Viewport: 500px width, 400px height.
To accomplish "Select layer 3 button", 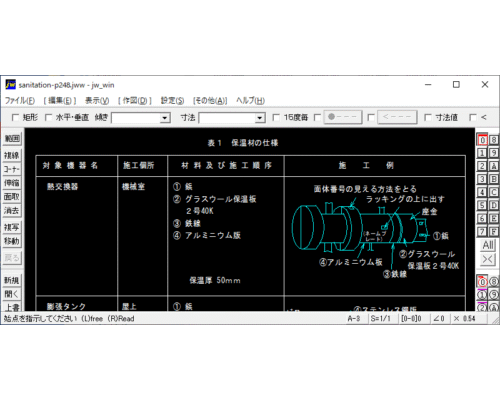I will tap(482, 179).
